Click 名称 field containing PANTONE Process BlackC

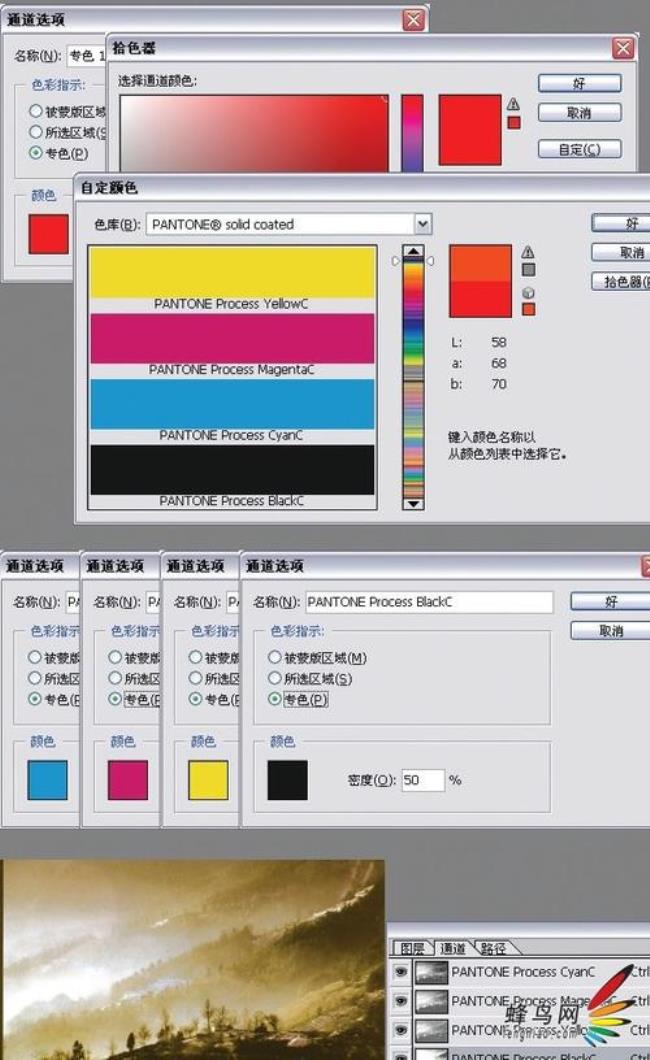pos(429,602)
